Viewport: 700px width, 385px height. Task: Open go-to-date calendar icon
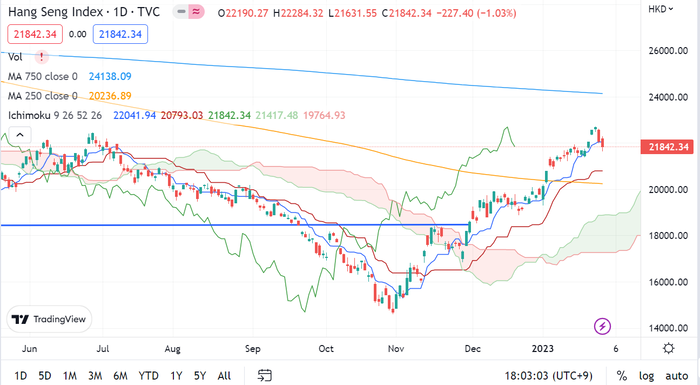click(265, 376)
